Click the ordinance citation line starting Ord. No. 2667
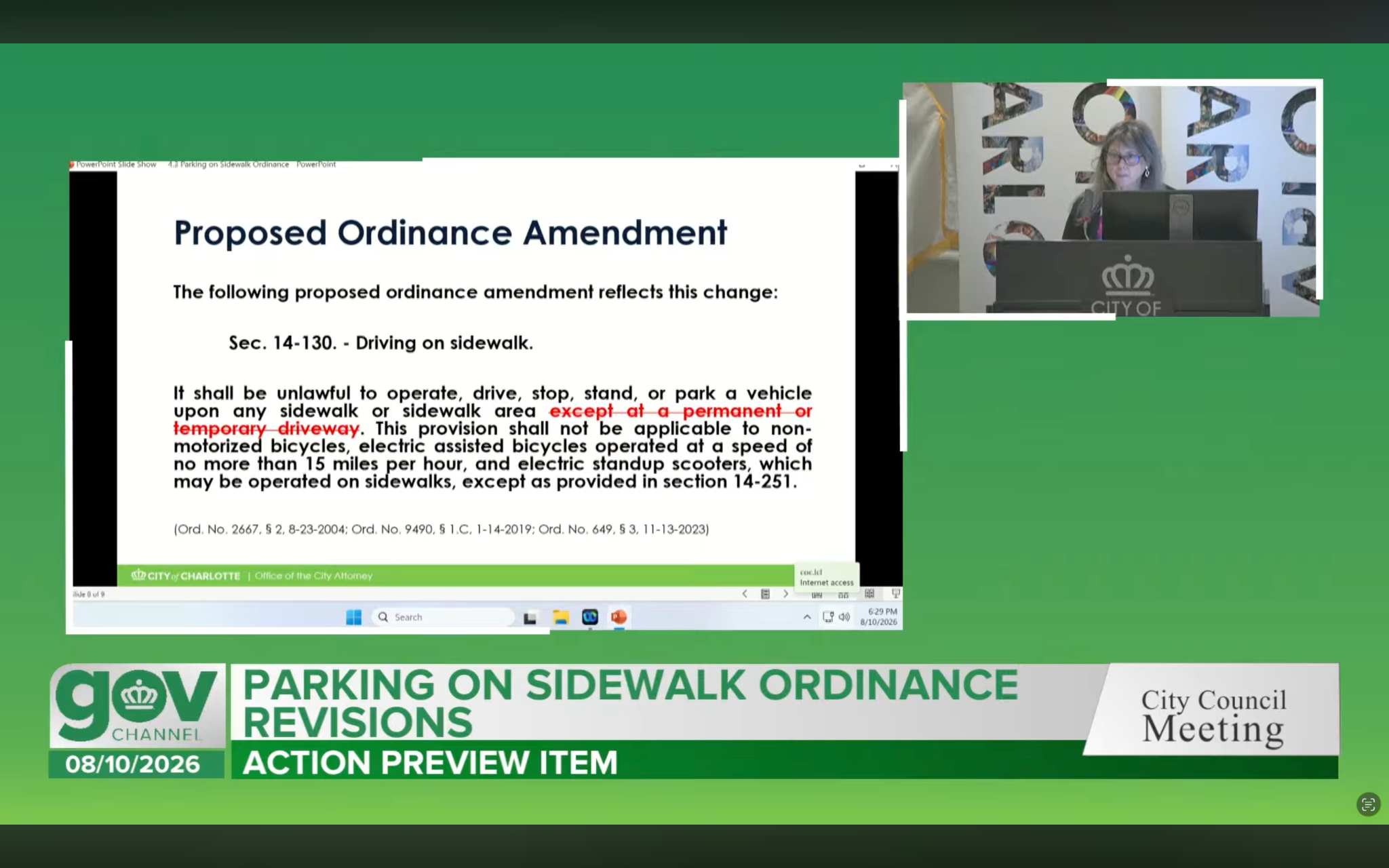 point(442,529)
